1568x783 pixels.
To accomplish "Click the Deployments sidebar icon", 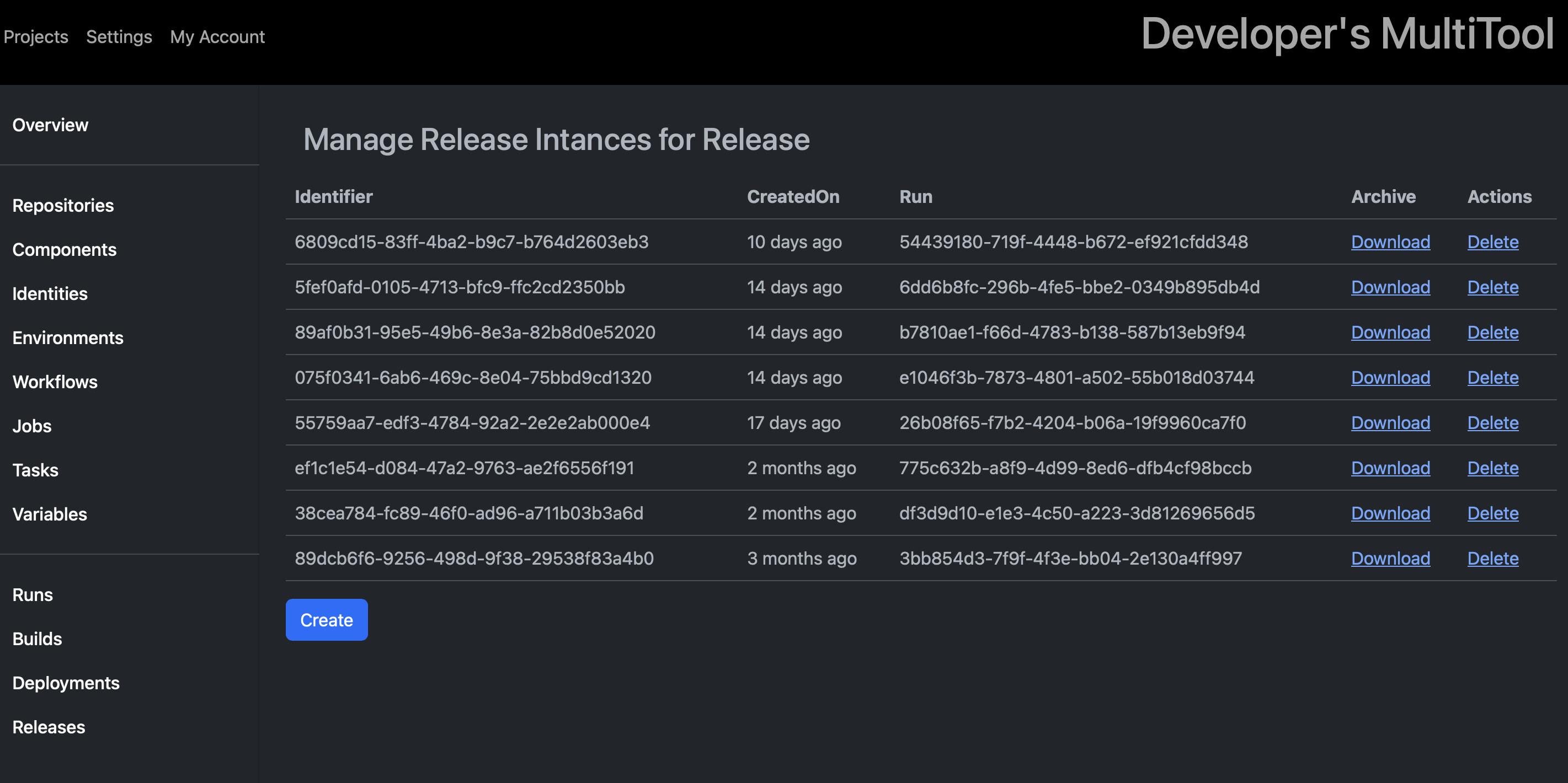I will tap(66, 683).
